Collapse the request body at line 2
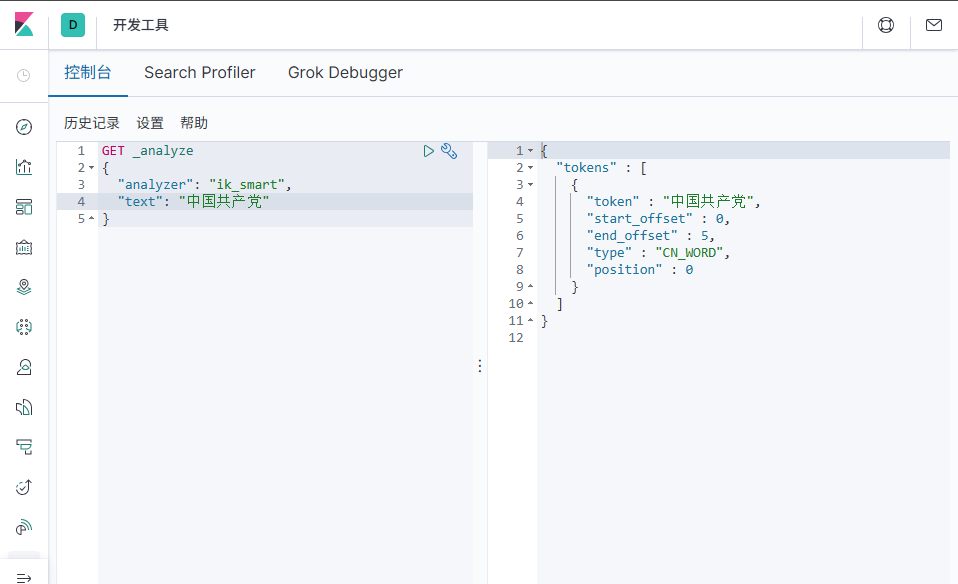The width and height of the screenshot is (958, 584). [x=91, y=168]
